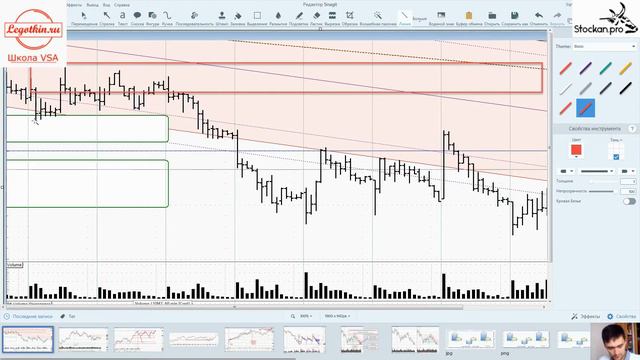Redo the last action
640x360 pixels.
coord(557,18)
